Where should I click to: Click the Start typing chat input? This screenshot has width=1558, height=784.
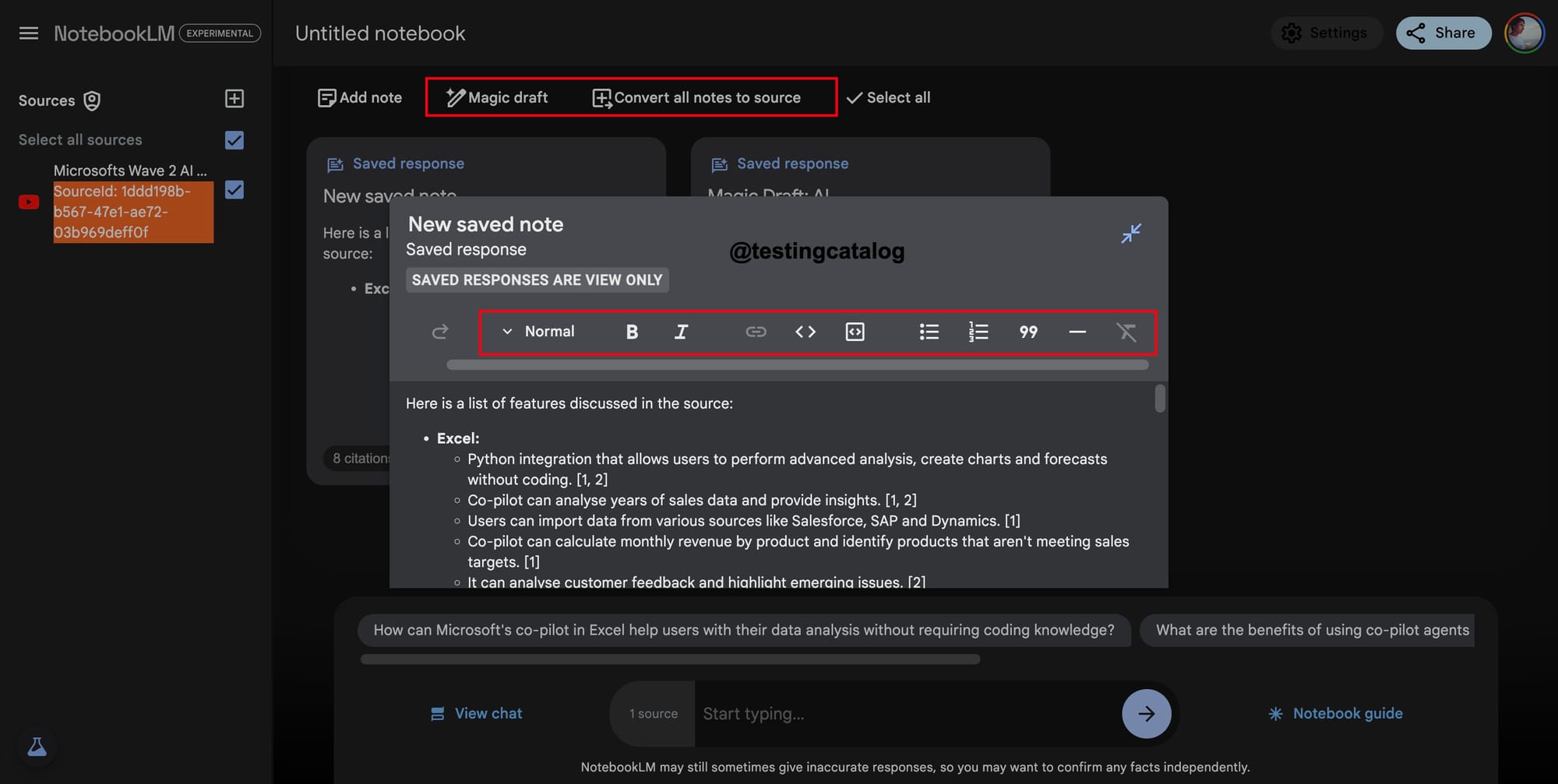pos(908,714)
